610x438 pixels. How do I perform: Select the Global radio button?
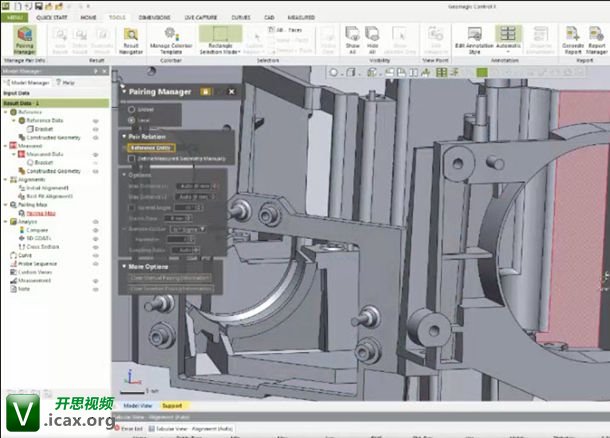133,108
